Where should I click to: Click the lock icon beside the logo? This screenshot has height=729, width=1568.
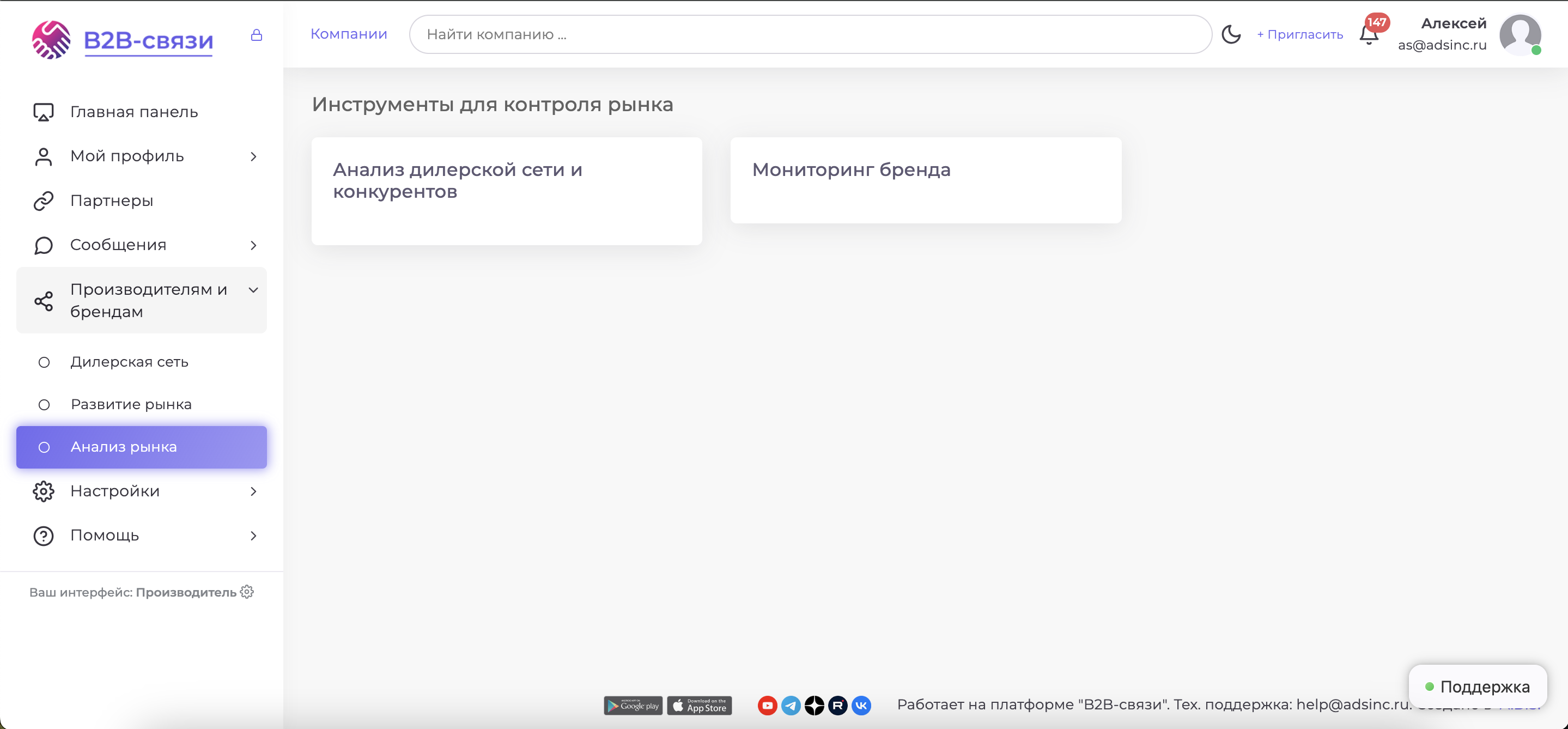256,35
